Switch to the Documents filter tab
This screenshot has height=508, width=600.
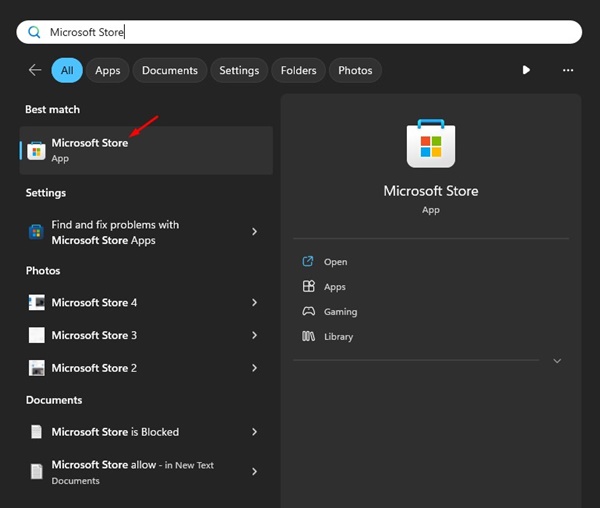170,70
